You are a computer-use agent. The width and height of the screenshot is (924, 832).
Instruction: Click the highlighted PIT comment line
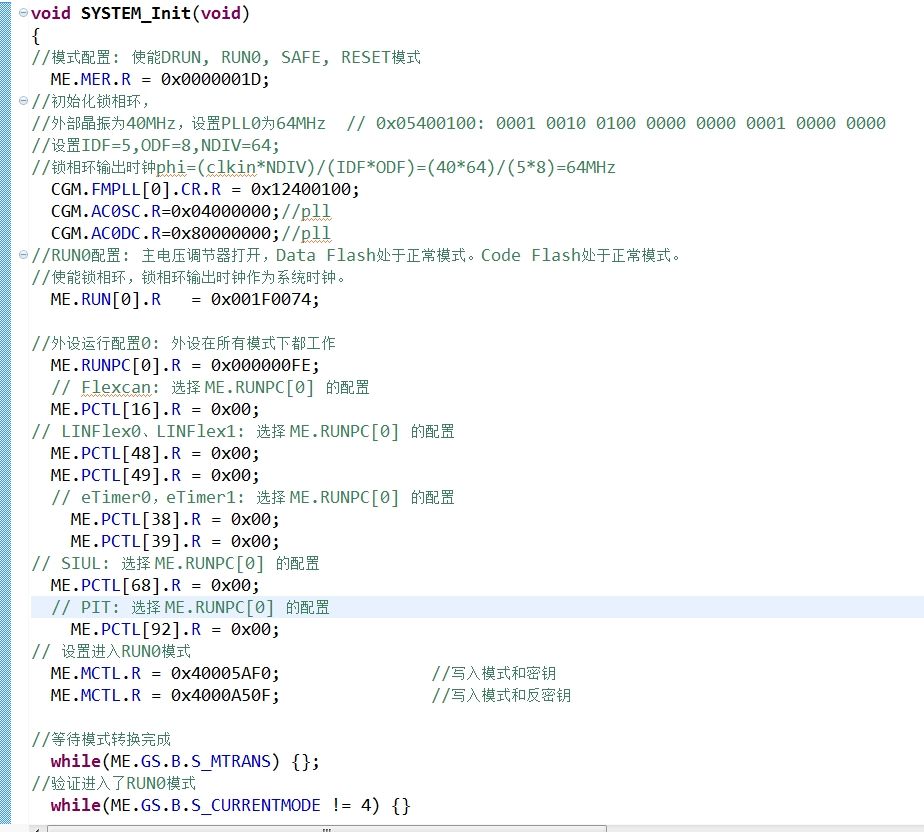click(x=190, y=608)
